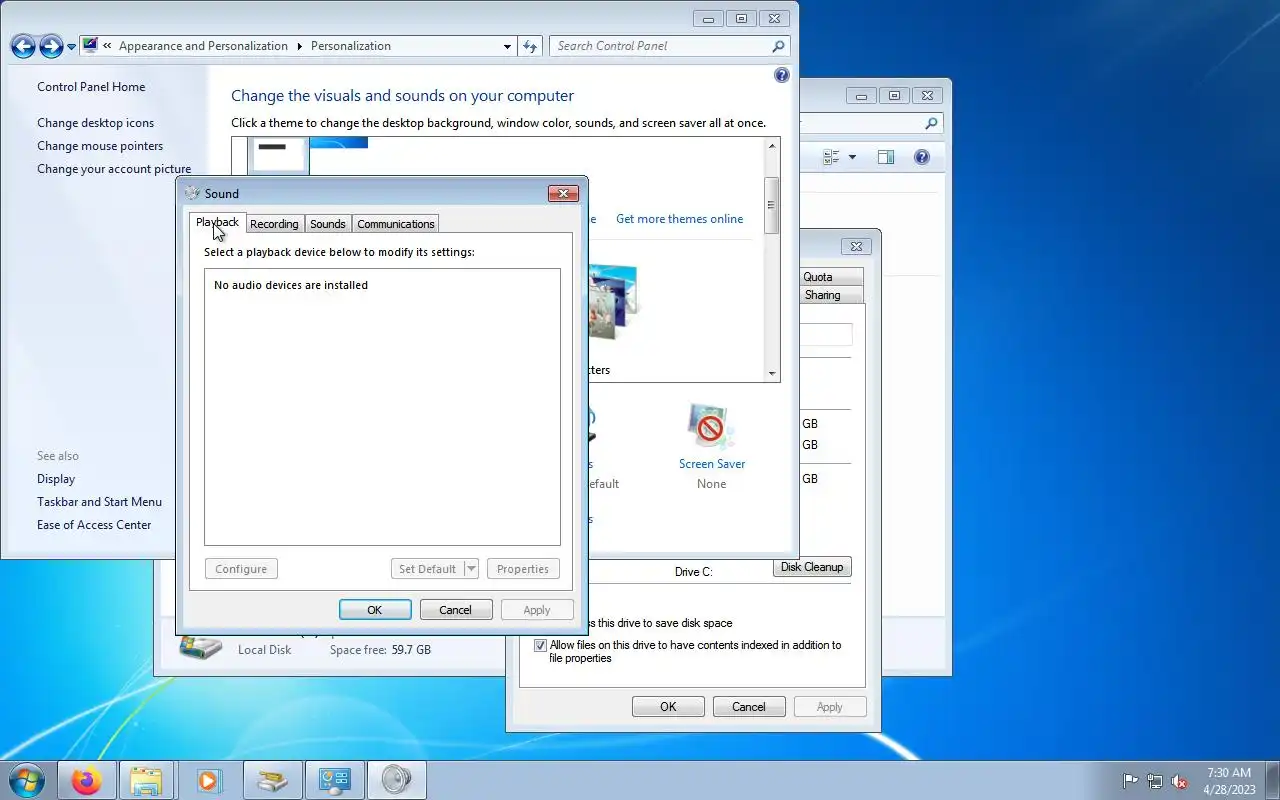The image size is (1280, 800).
Task: Click the Show desktop button
Action: pyautogui.click(x=1272, y=781)
